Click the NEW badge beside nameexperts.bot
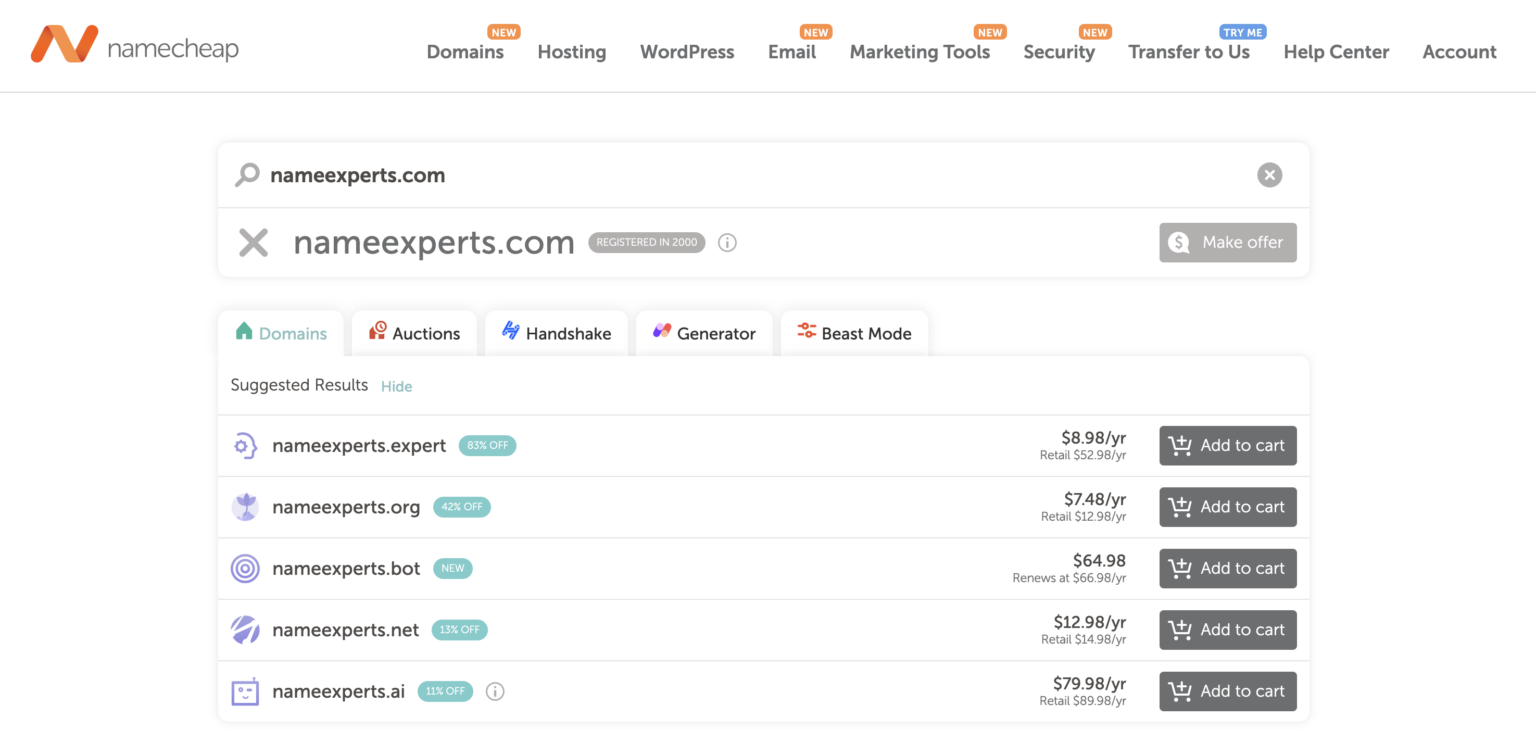Viewport: 1536px width, 730px height. pos(453,569)
